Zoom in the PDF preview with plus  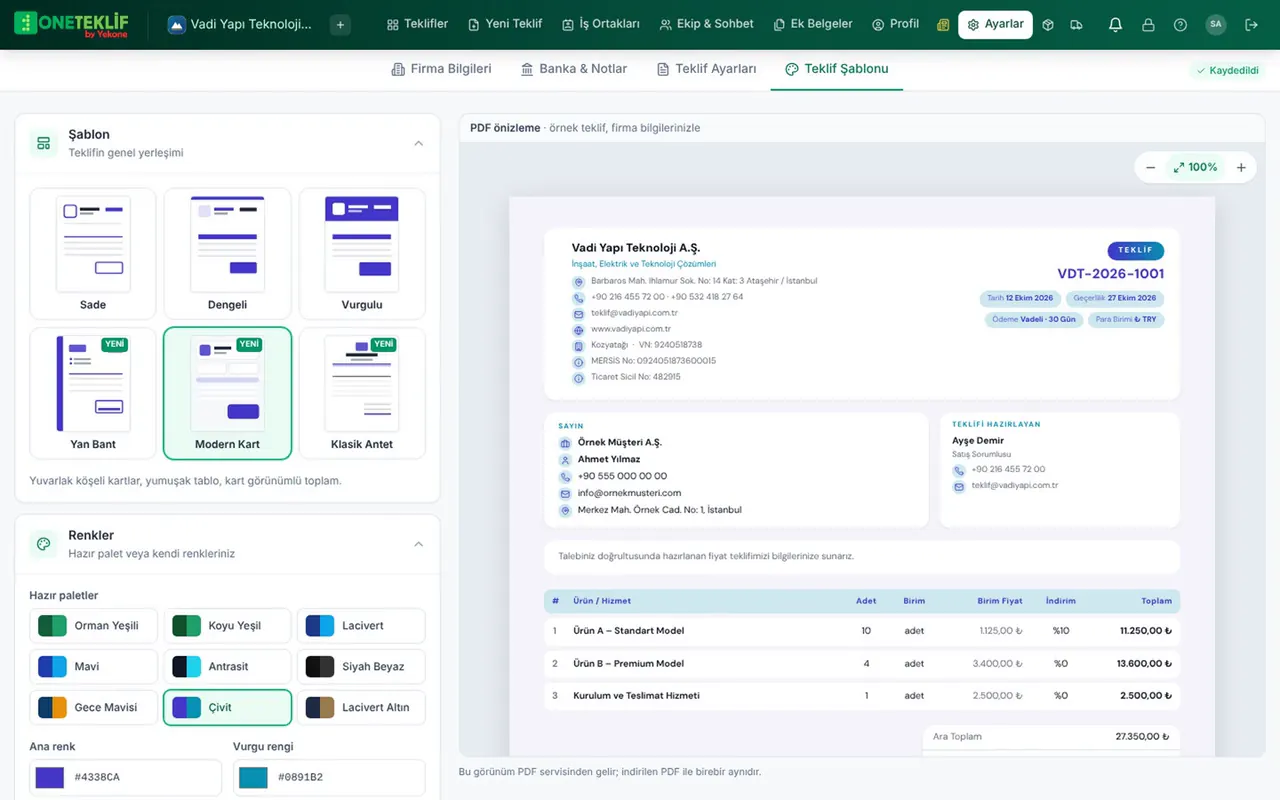[x=1241, y=168]
